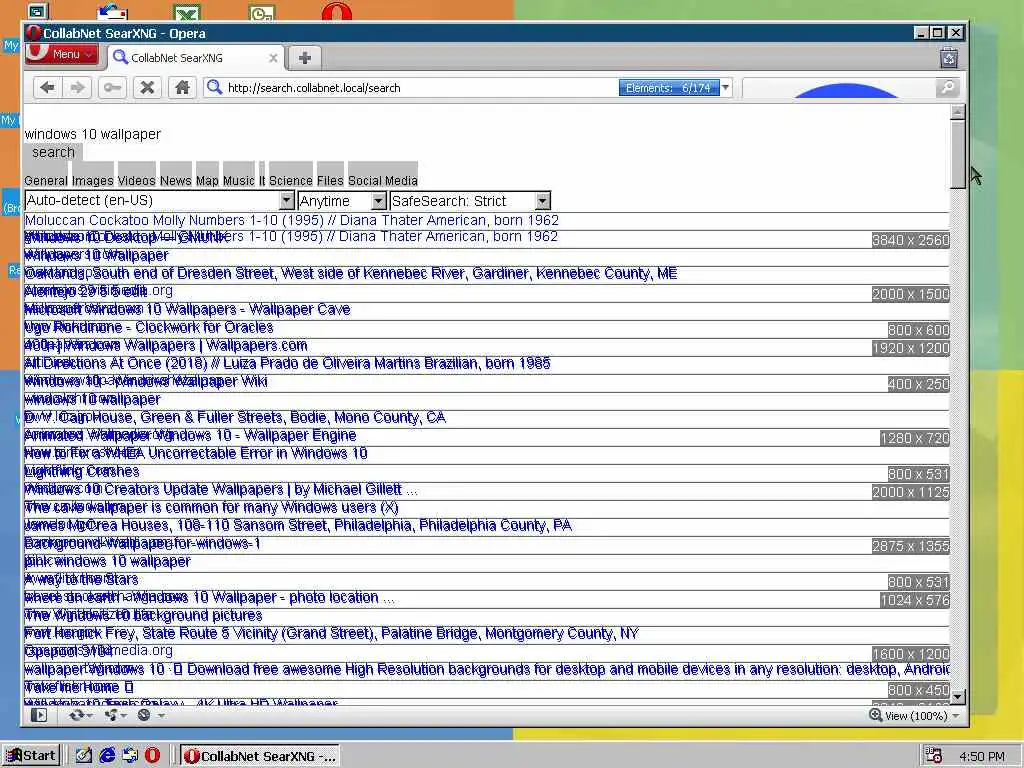The image size is (1024, 768).
Task: Close the CollabNet SearXNG tab
Action: pyautogui.click(x=273, y=57)
